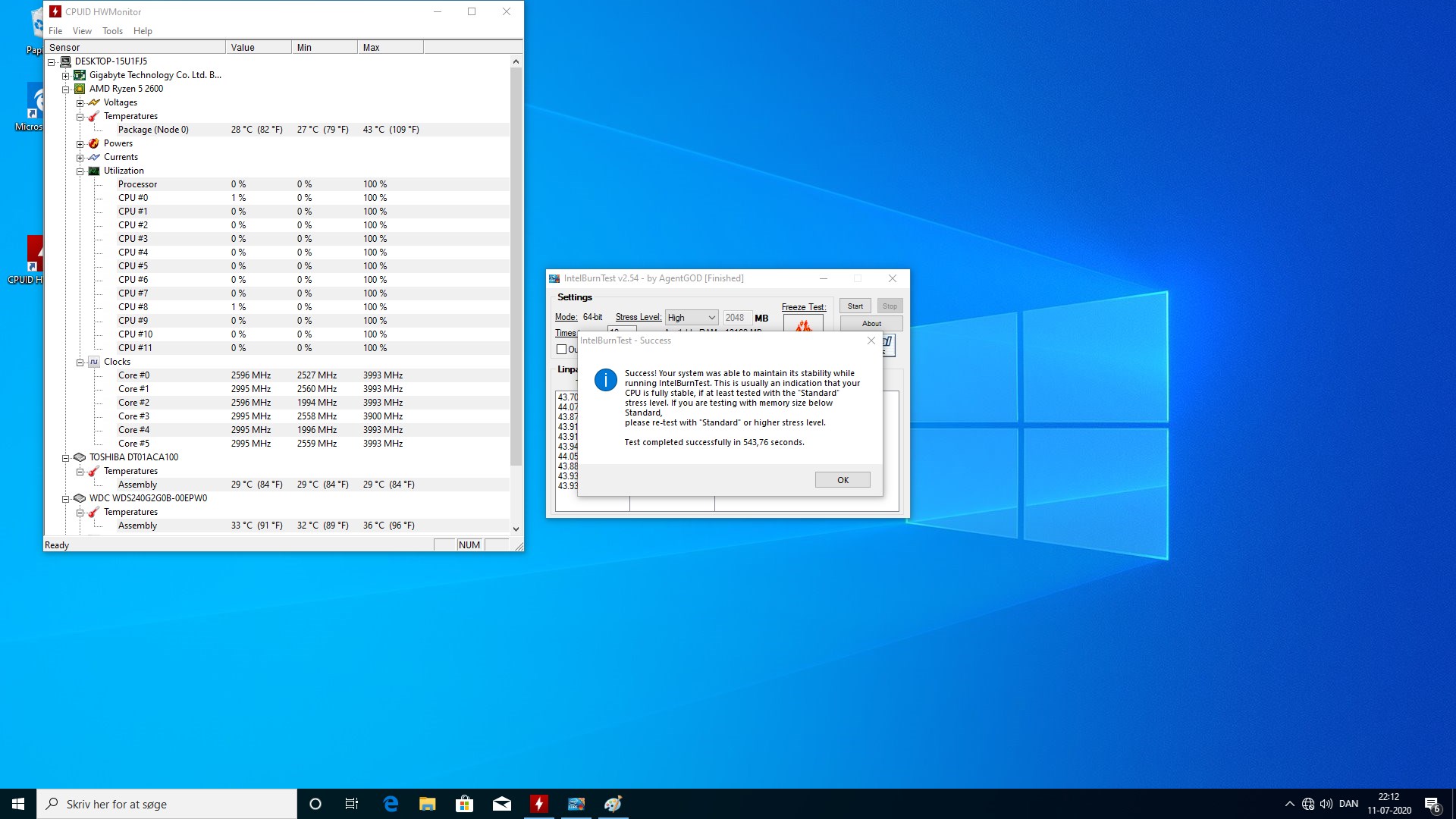Select the TOSHIBA Assembly temperature row

point(277,485)
